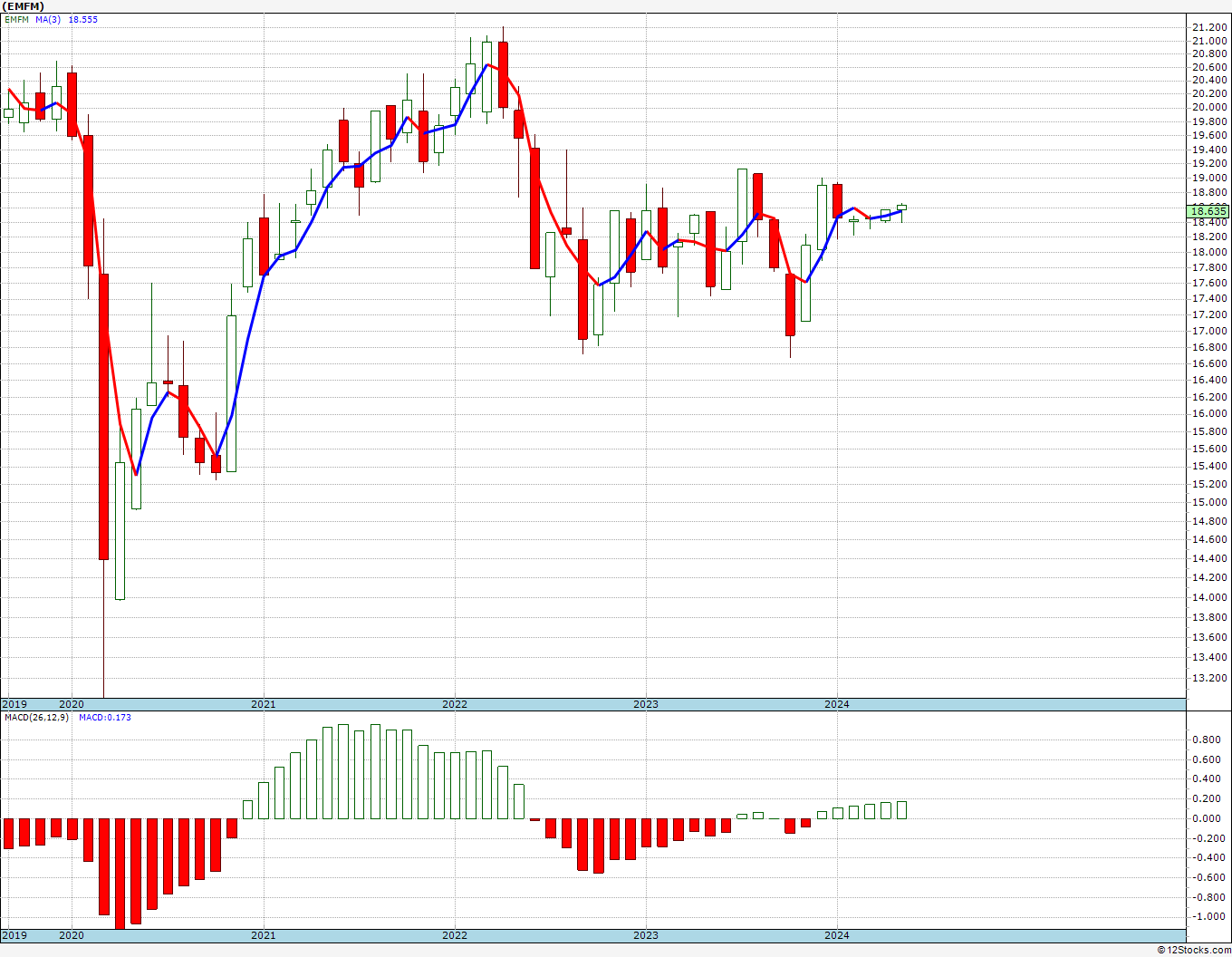Click the 13.200 price axis label

click(1210, 678)
